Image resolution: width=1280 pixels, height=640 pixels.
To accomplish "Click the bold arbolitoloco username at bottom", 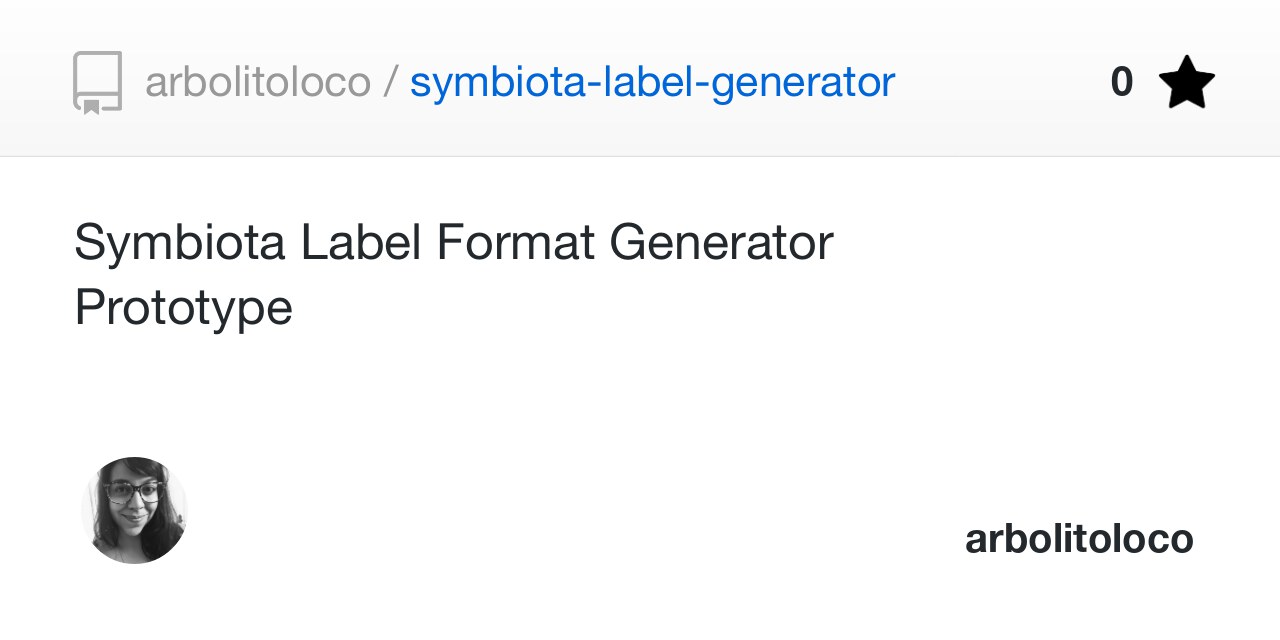I will (x=1079, y=539).
